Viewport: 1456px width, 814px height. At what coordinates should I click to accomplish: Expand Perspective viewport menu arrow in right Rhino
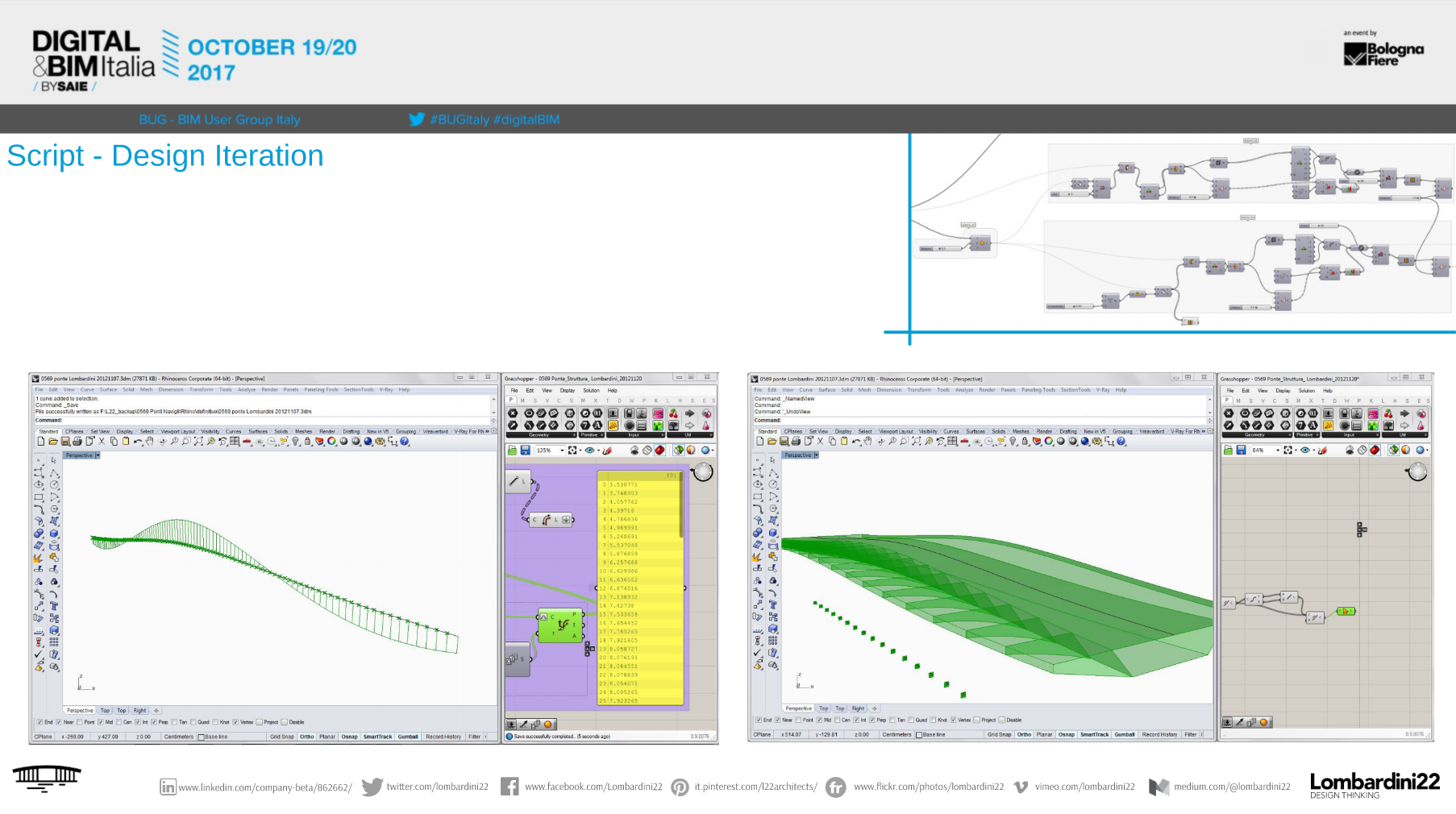click(816, 455)
